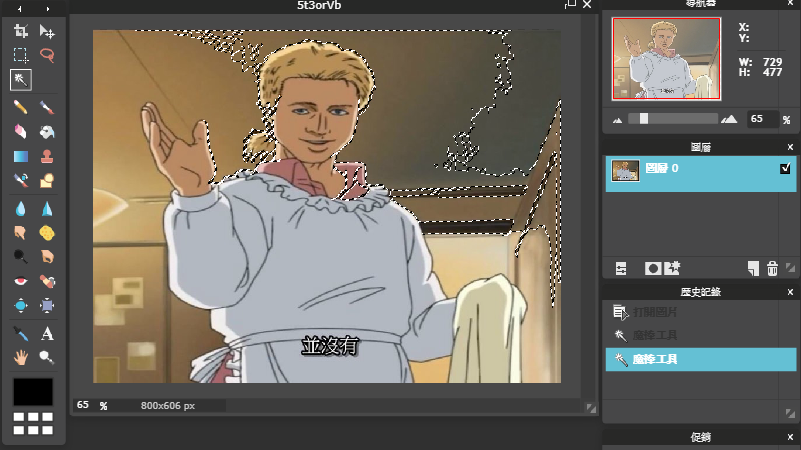Select the Paint Bucket tool
Image resolution: width=801 pixels, height=450 pixels.
(x=47, y=132)
